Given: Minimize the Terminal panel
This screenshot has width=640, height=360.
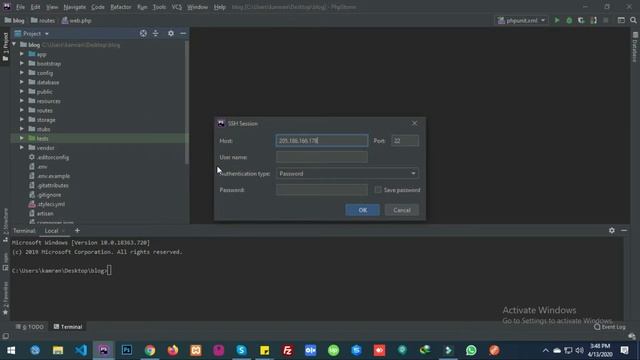Looking at the screenshot, I should pos(624,231).
